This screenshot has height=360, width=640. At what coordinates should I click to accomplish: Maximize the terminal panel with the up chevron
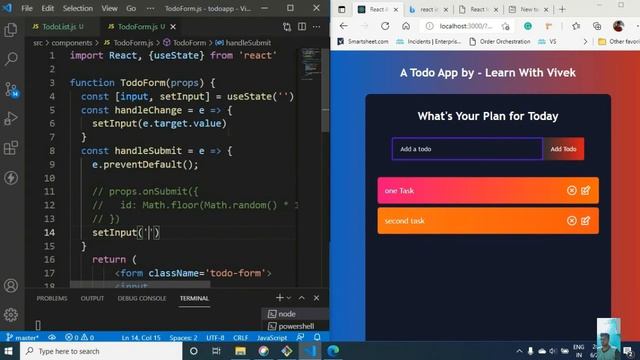[x=302, y=298]
